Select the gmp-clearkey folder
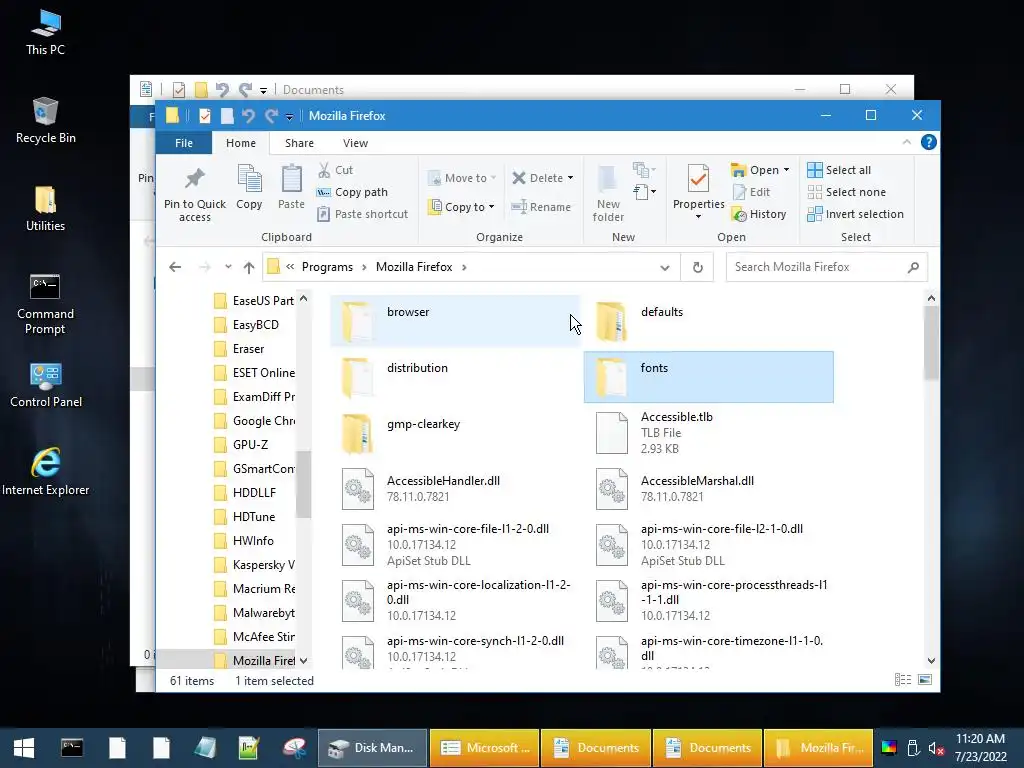The height and width of the screenshot is (768, 1024). (455, 432)
